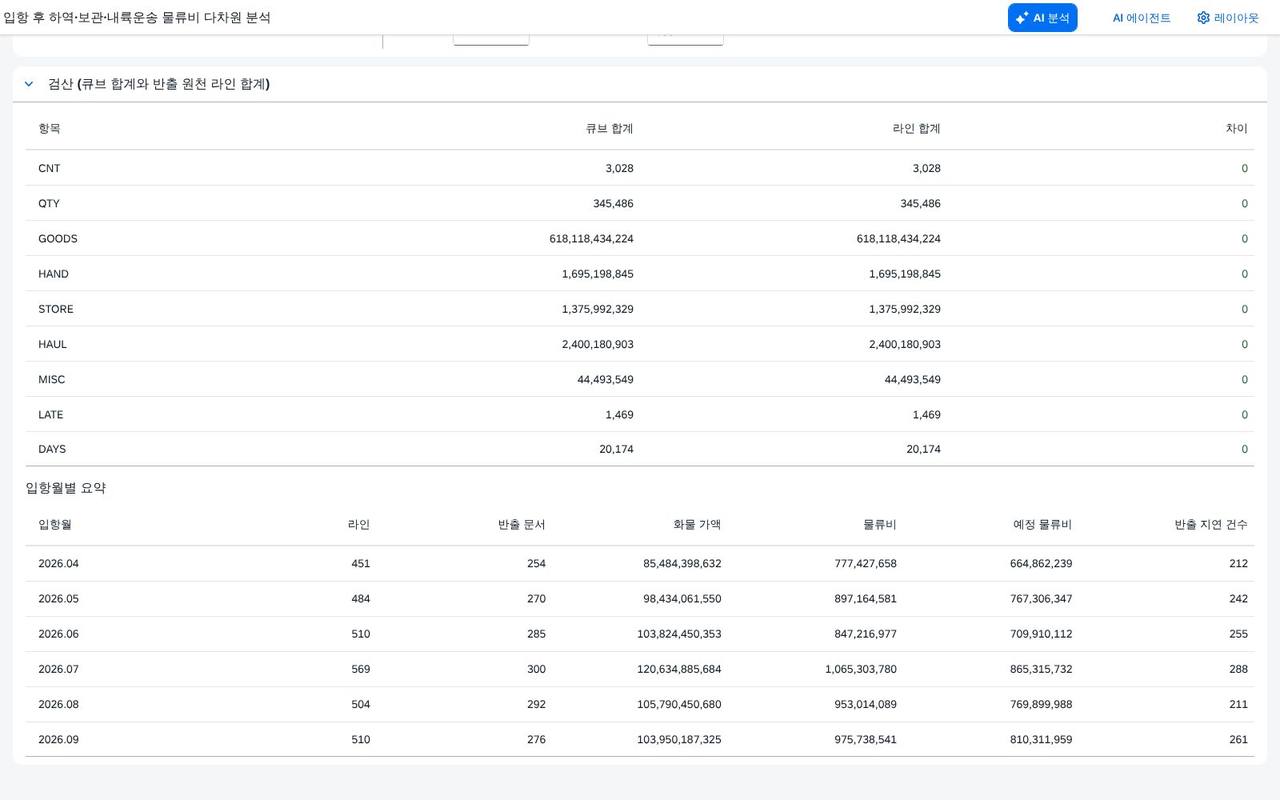Select the 2026.04 month row
Screen dimensions: 1280x800
(x=640, y=563)
